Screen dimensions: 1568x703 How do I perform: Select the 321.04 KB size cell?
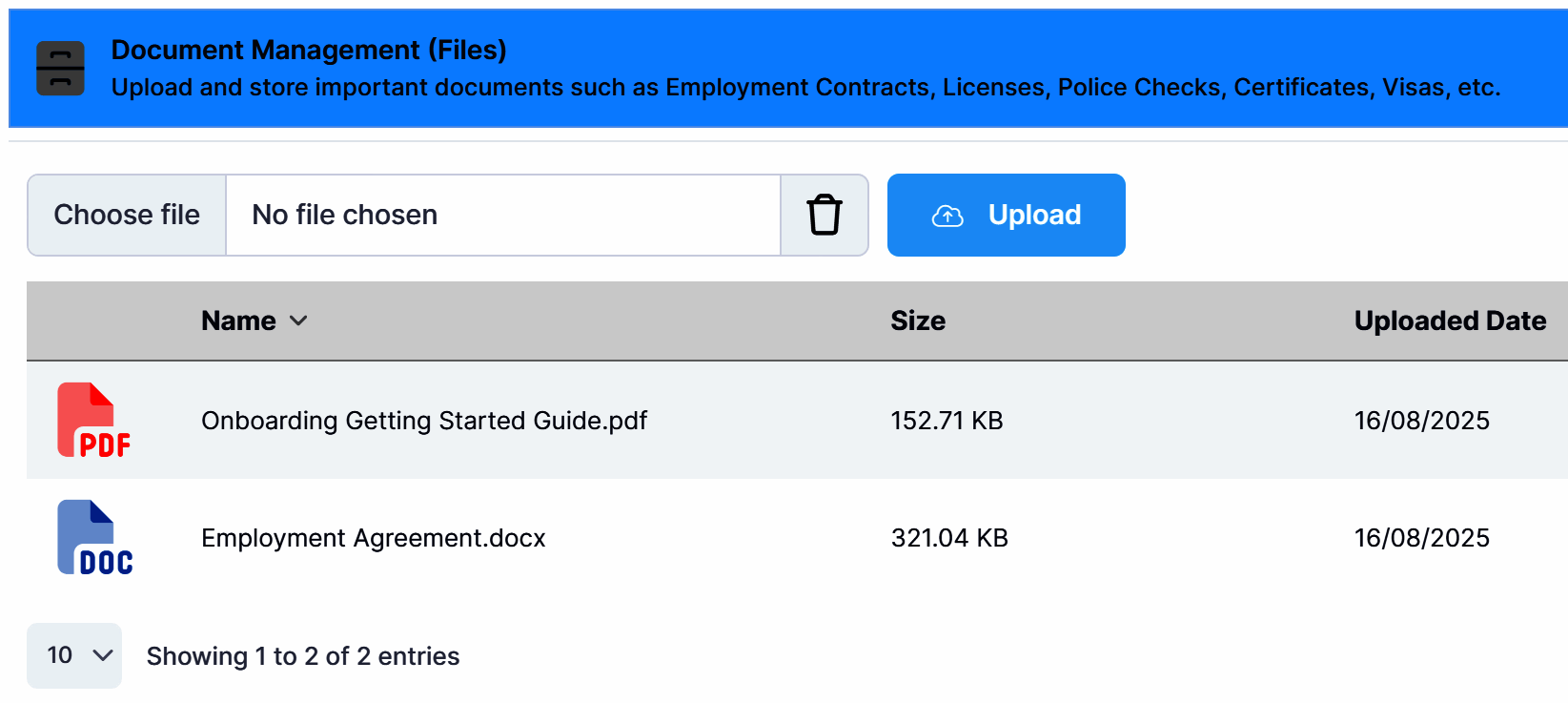tap(948, 538)
